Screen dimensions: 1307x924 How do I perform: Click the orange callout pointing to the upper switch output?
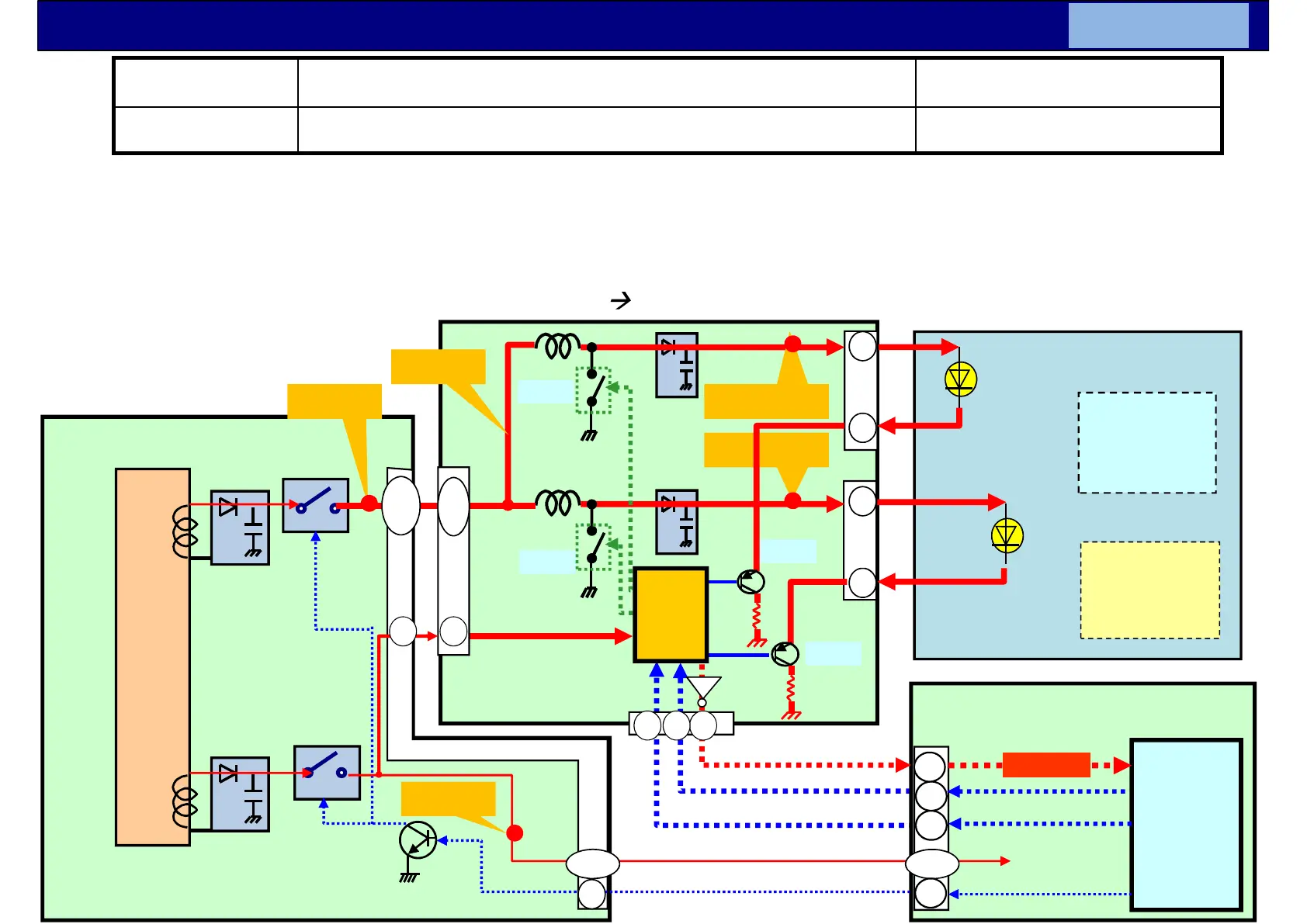pyautogui.click(x=335, y=401)
